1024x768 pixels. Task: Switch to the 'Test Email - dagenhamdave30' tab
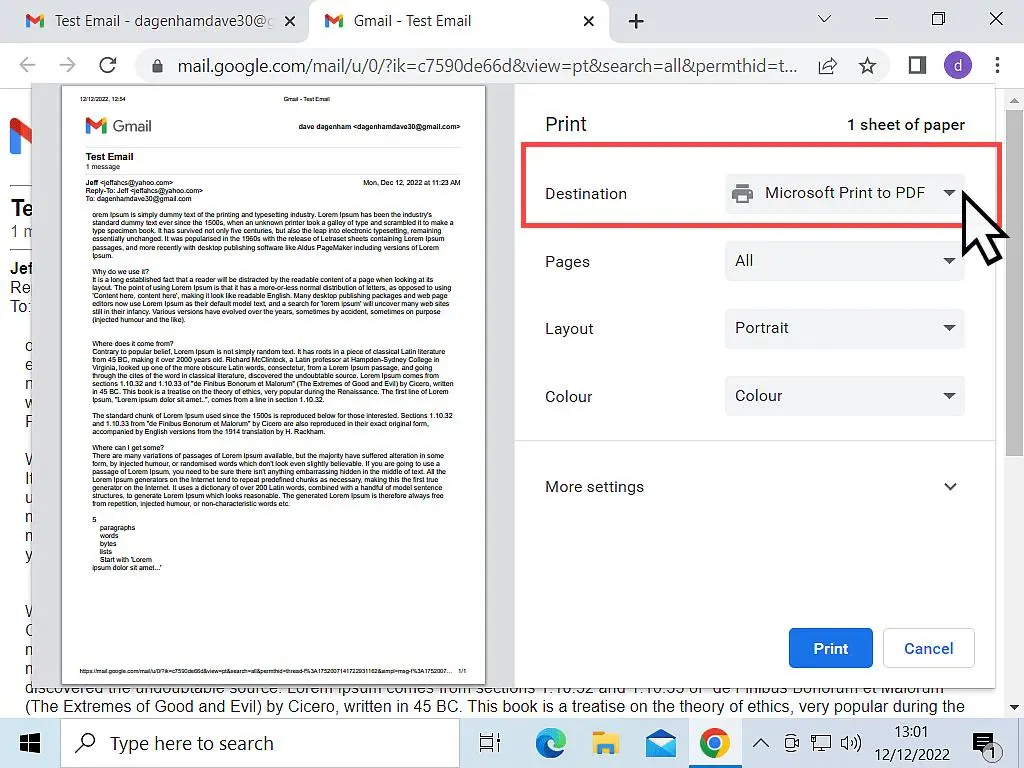(155, 21)
